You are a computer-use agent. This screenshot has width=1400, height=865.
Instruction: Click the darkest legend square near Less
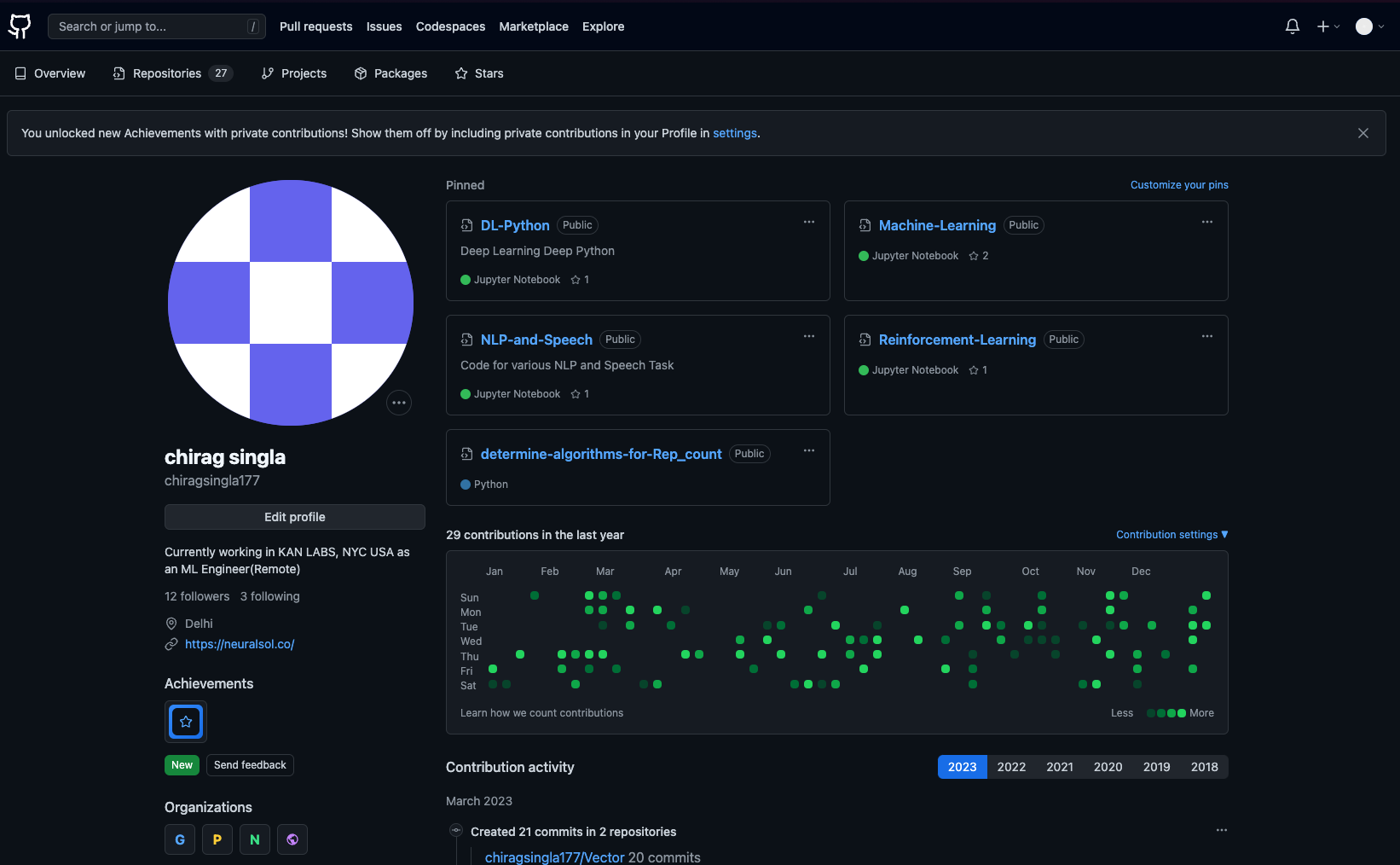pyautogui.click(x=1151, y=713)
